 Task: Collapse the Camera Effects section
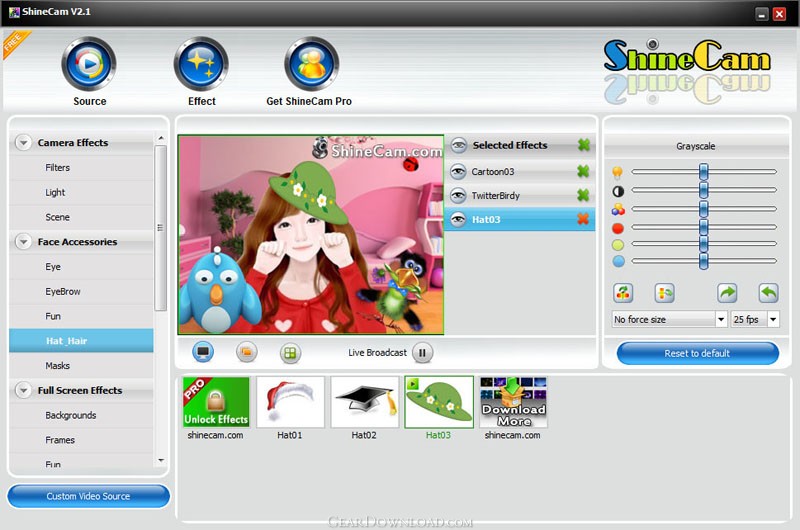tap(23, 142)
